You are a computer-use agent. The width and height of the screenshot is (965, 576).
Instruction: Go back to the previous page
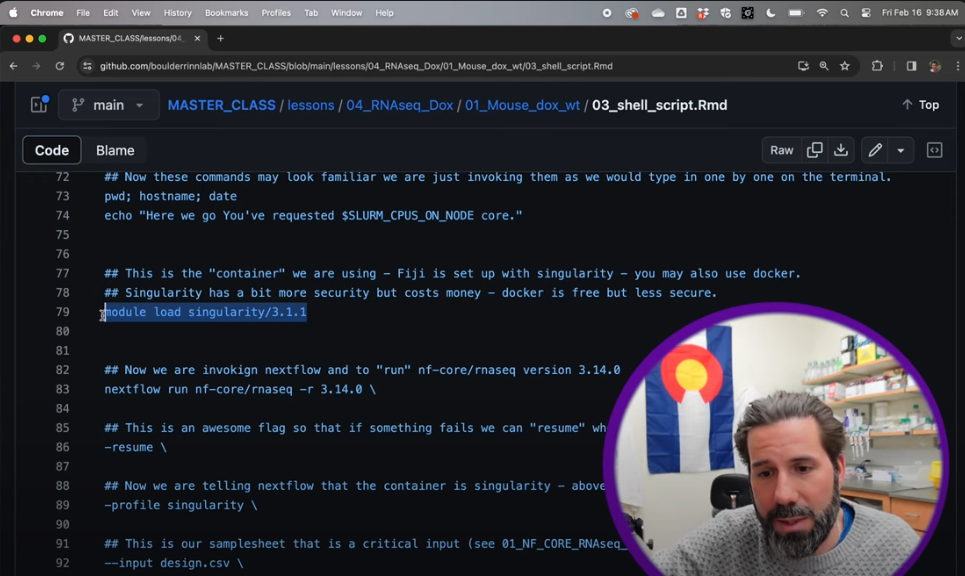pyautogui.click(x=14, y=66)
